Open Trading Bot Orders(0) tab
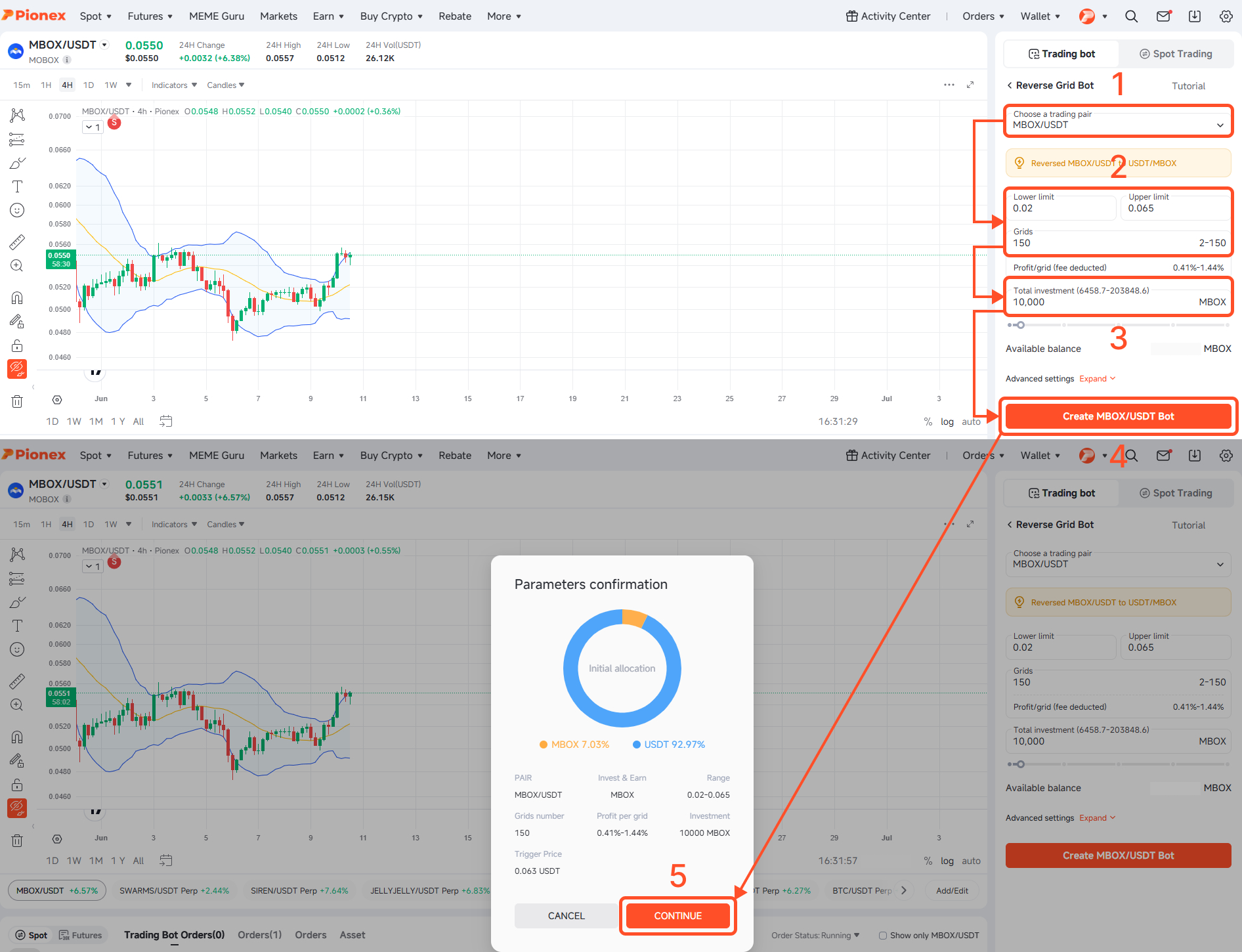 [174, 935]
